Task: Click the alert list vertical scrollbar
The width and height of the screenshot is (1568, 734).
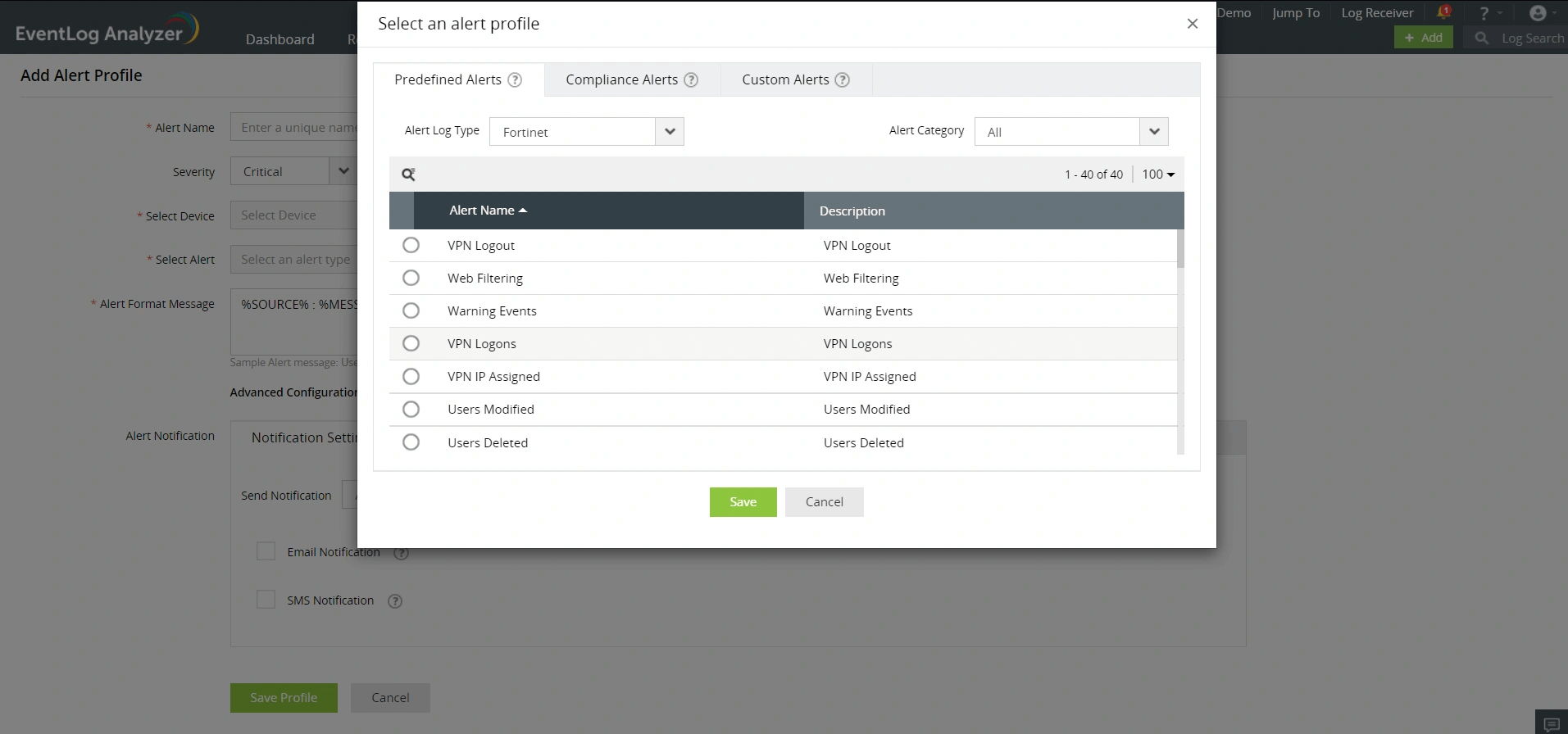Action: point(1180,249)
